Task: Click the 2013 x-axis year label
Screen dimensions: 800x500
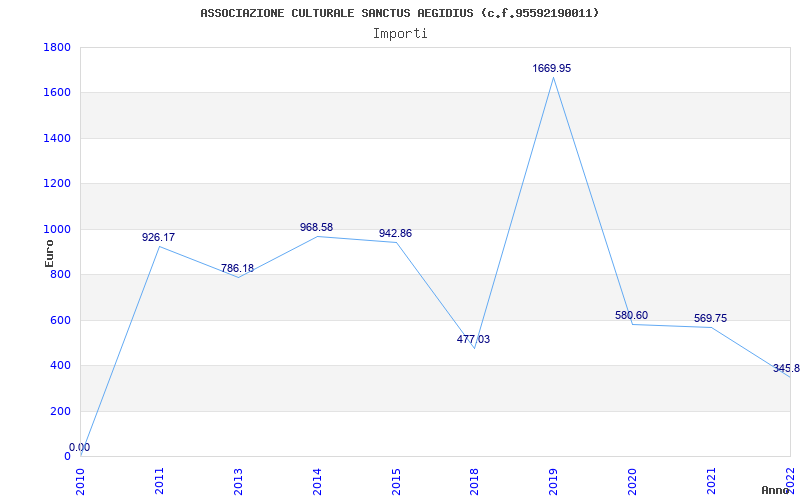Action: pos(238,481)
